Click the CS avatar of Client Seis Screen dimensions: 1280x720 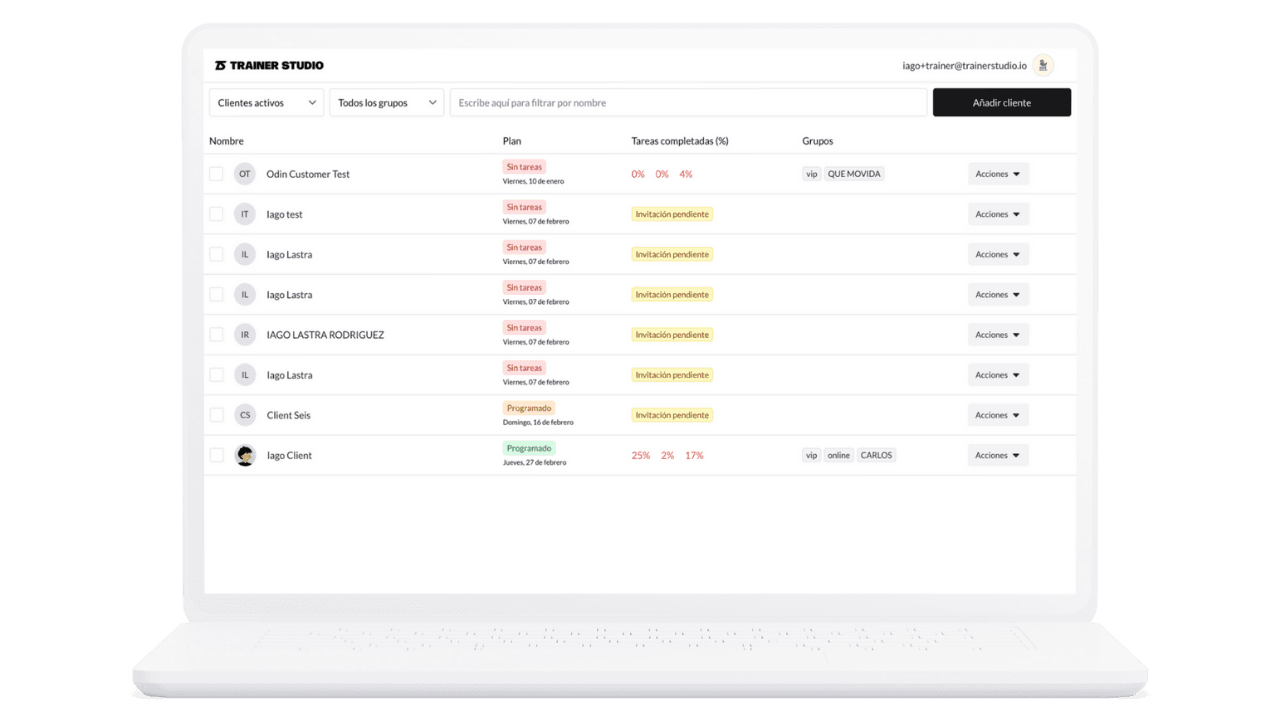click(x=245, y=414)
